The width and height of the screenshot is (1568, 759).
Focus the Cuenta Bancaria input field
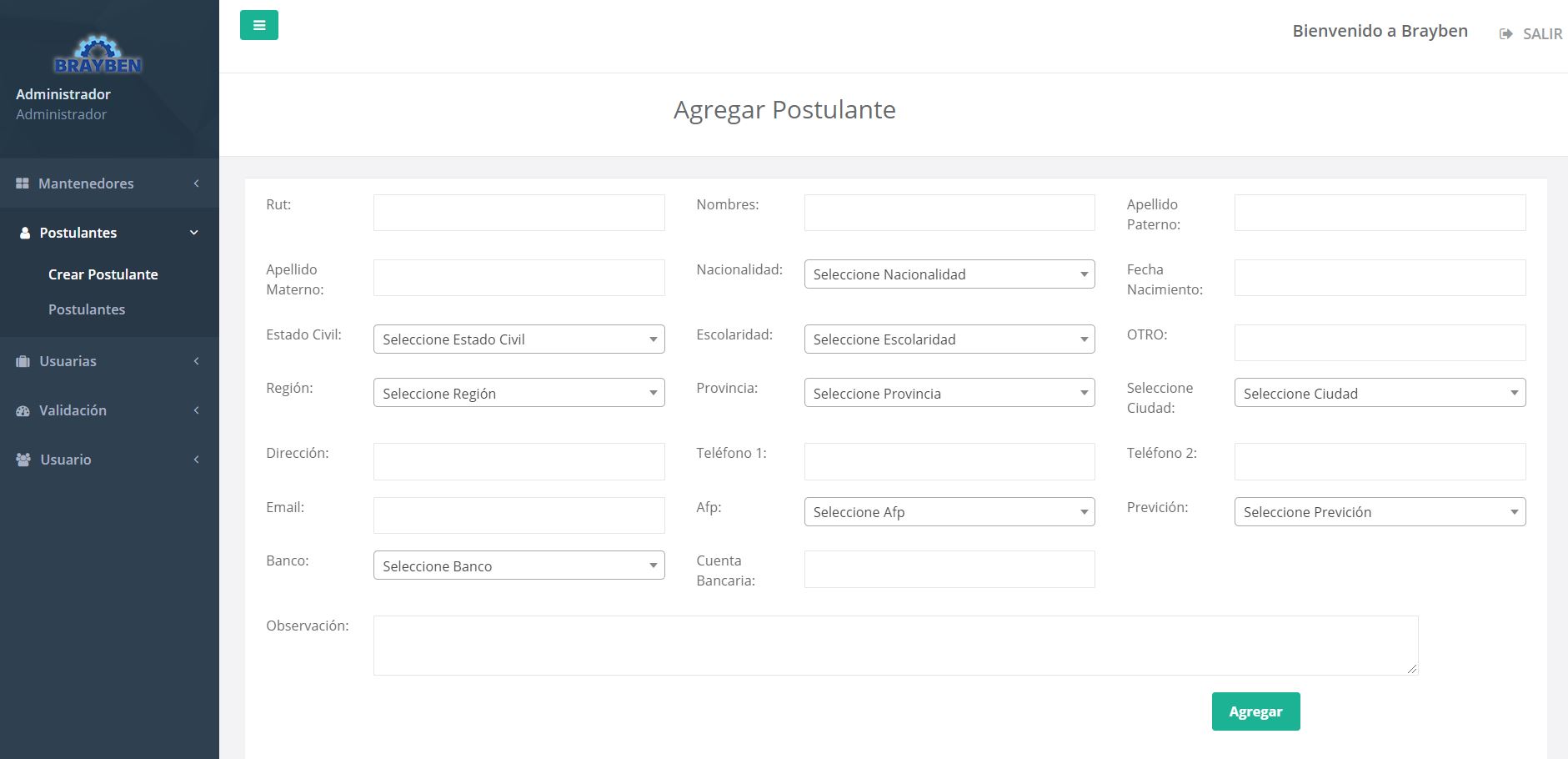coord(949,569)
